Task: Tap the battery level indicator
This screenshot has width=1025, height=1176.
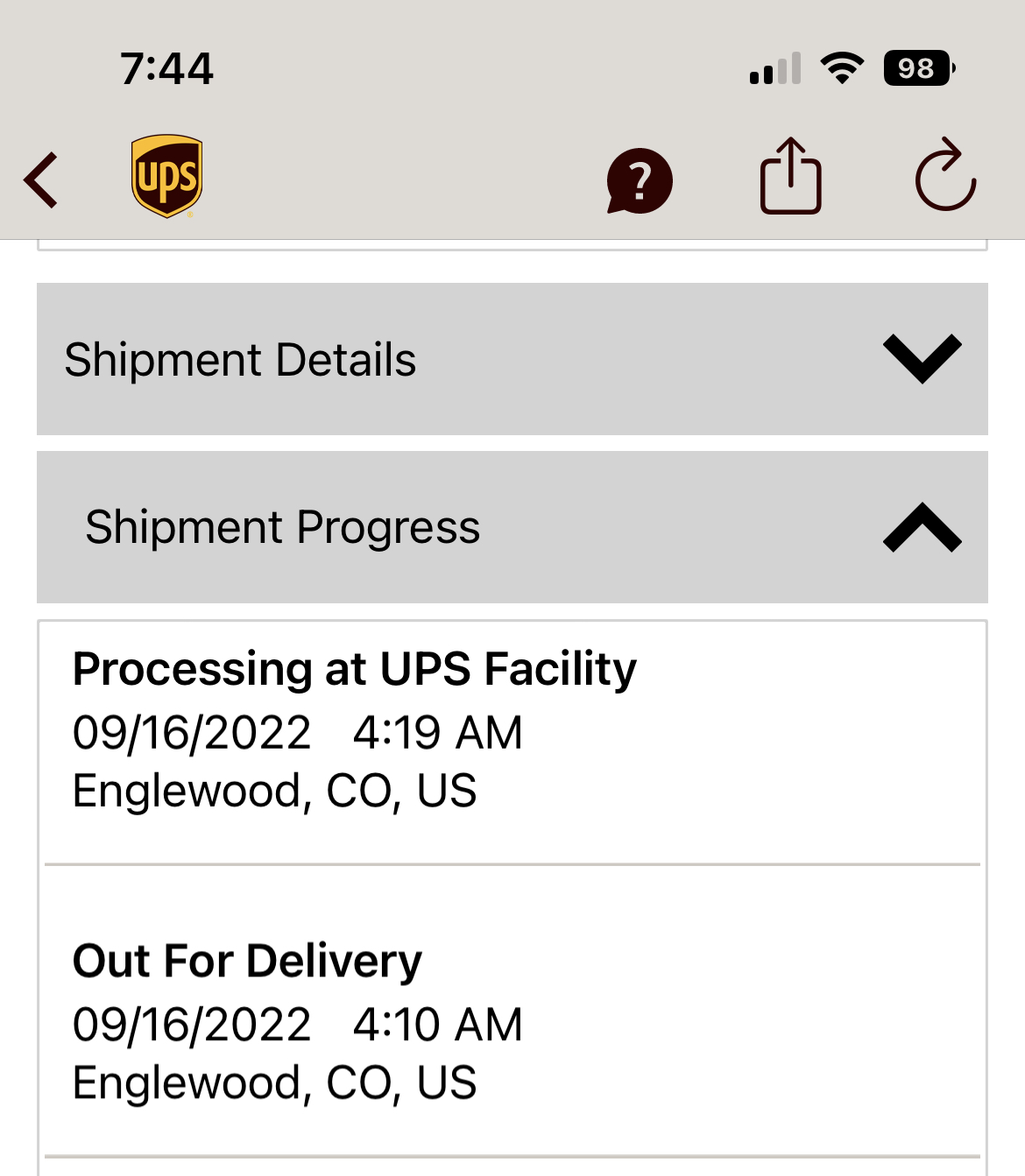Action: 918,68
